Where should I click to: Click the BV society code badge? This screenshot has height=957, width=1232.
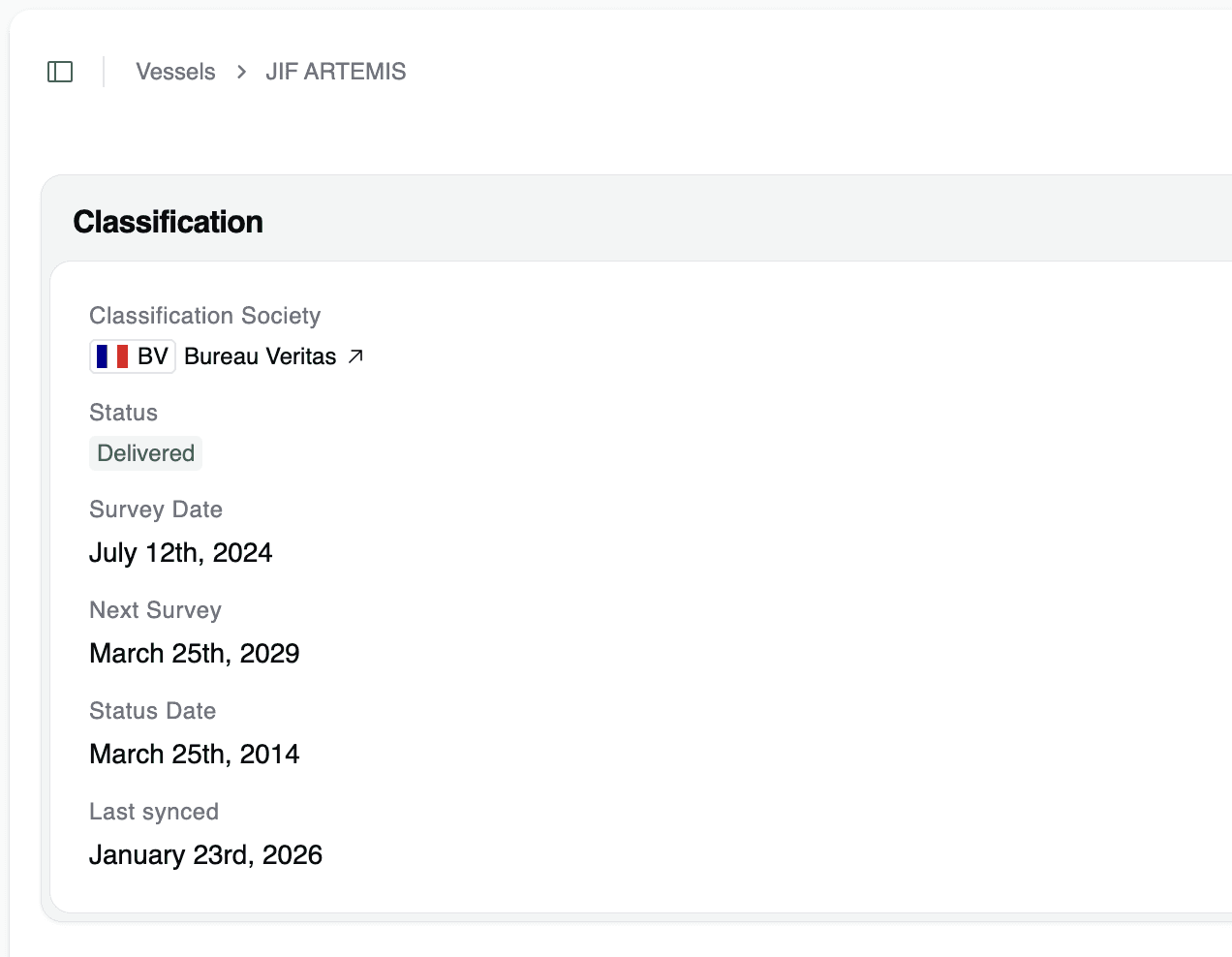(x=152, y=356)
